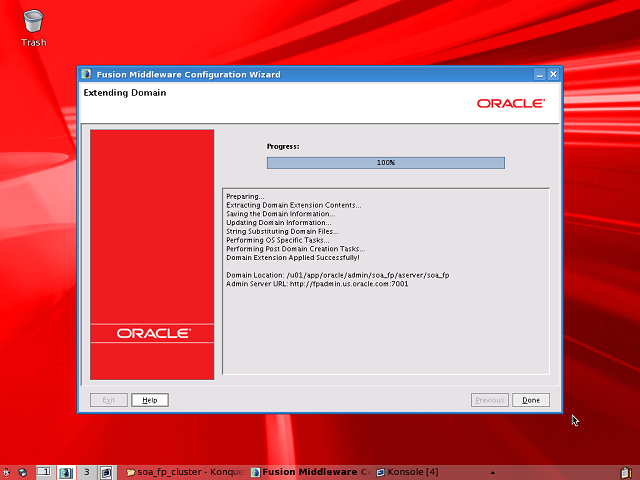This screenshot has height=480, width=640.
Task: Switch to virtual desktop 4
Action: point(107,472)
